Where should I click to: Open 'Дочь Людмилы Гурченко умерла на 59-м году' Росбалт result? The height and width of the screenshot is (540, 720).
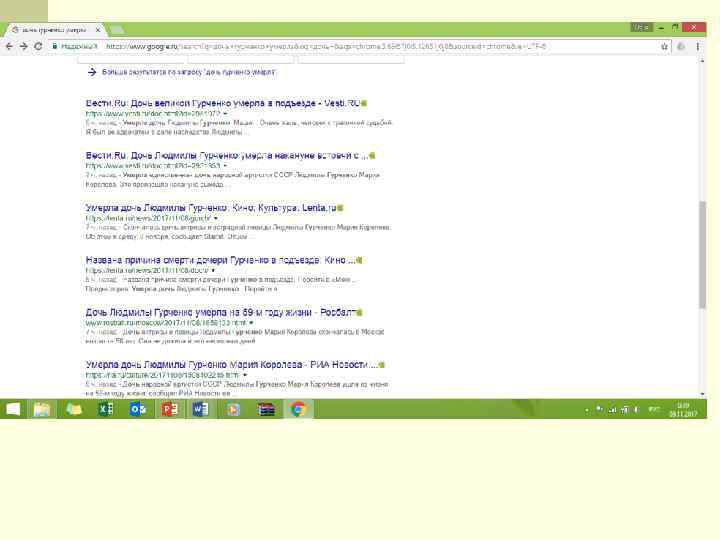pos(220,313)
